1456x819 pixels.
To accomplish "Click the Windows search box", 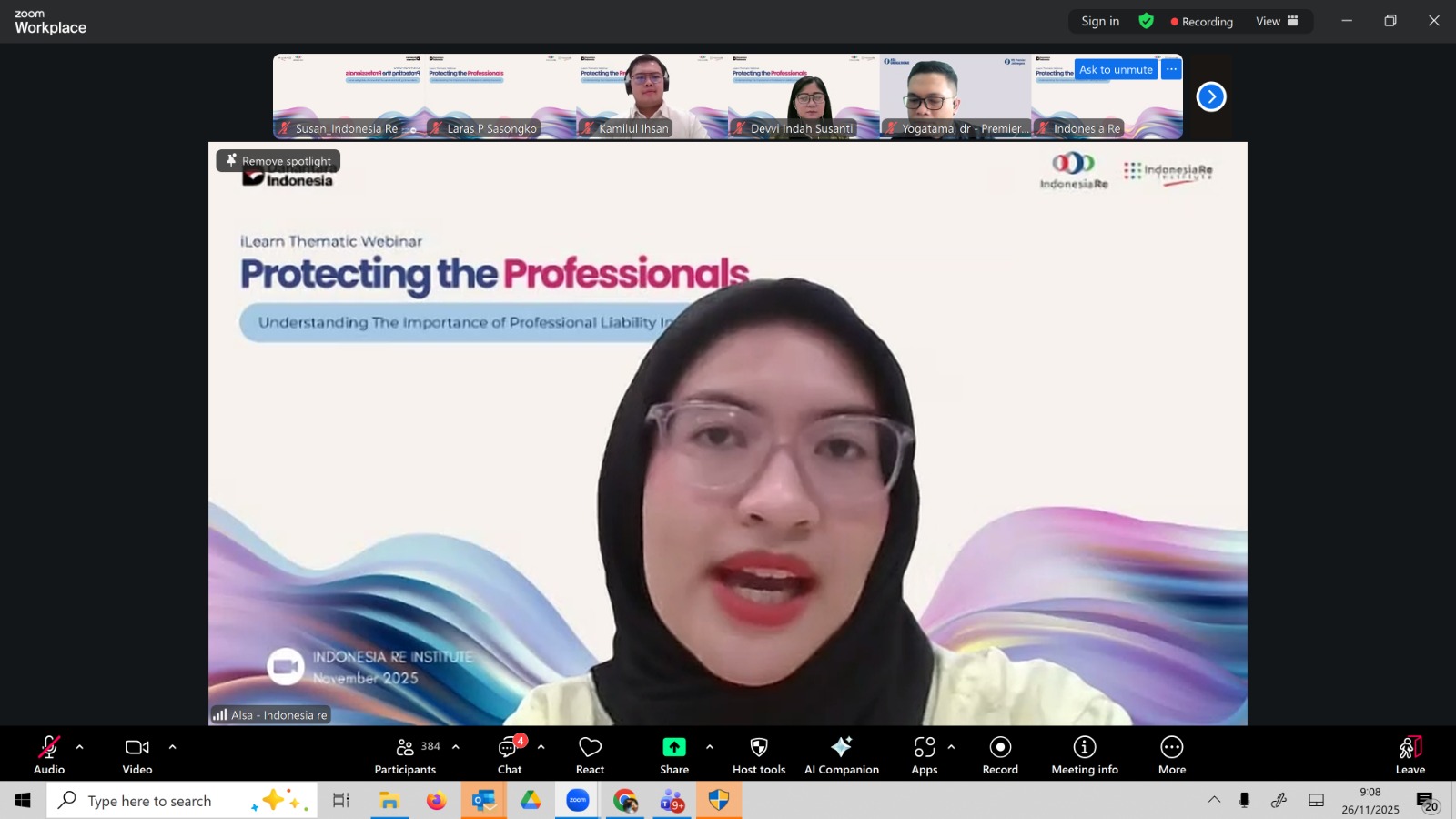I will pyautogui.click(x=150, y=801).
